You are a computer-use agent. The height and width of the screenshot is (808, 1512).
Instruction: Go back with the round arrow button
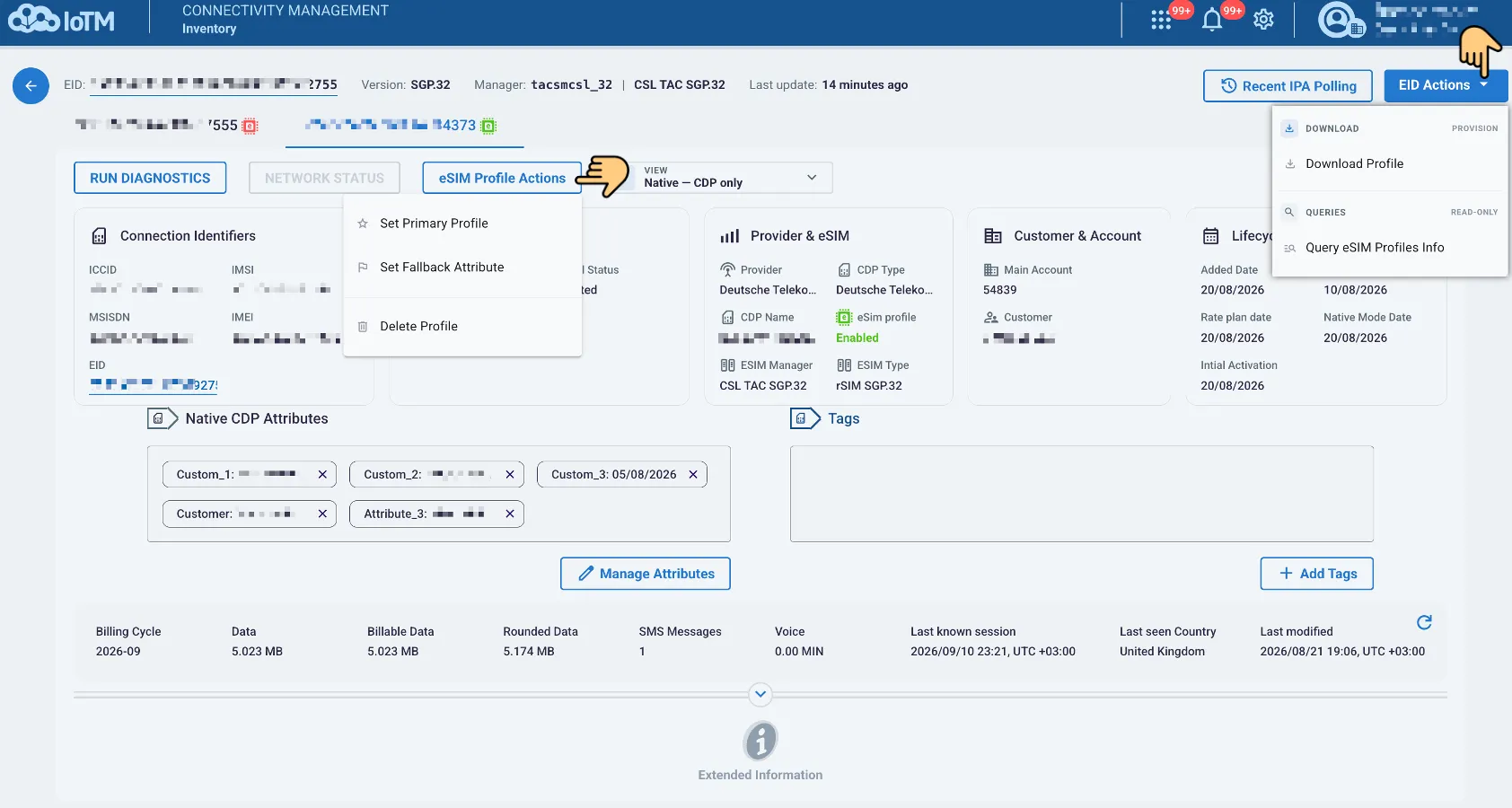[31, 86]
